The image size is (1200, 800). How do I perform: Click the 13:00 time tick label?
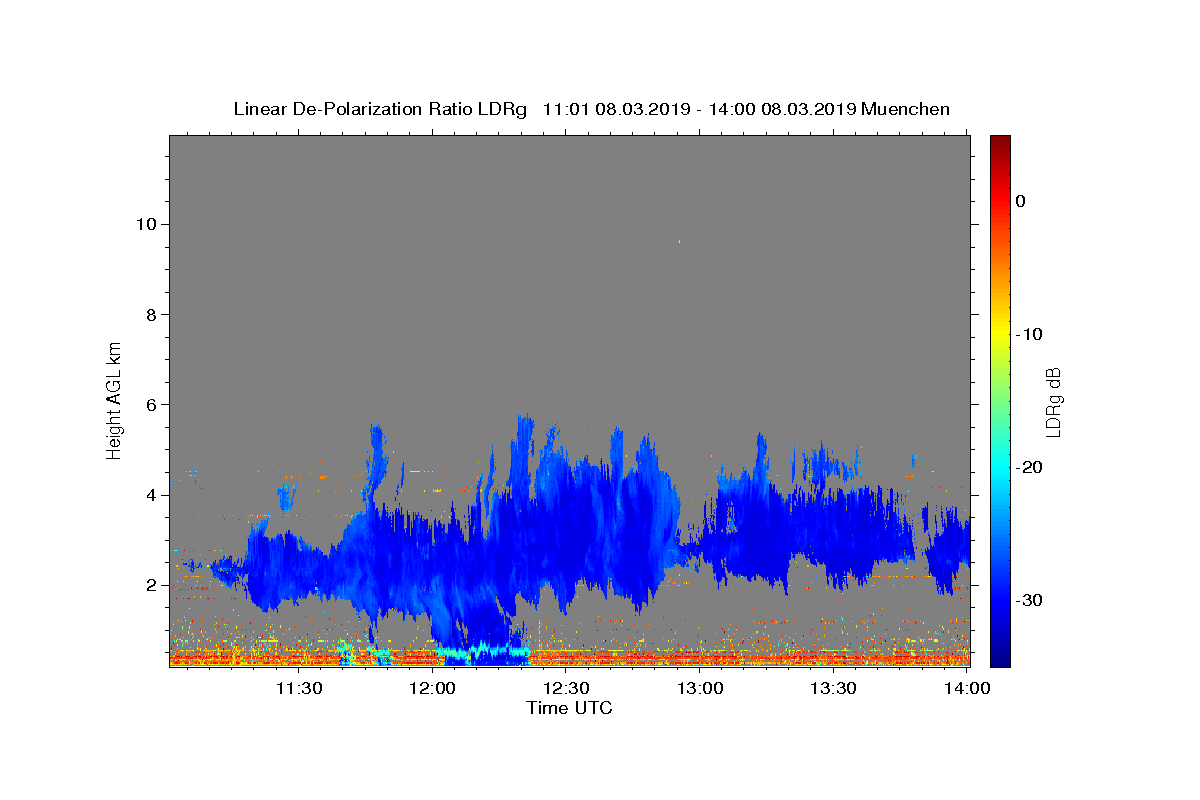[700, 688]
